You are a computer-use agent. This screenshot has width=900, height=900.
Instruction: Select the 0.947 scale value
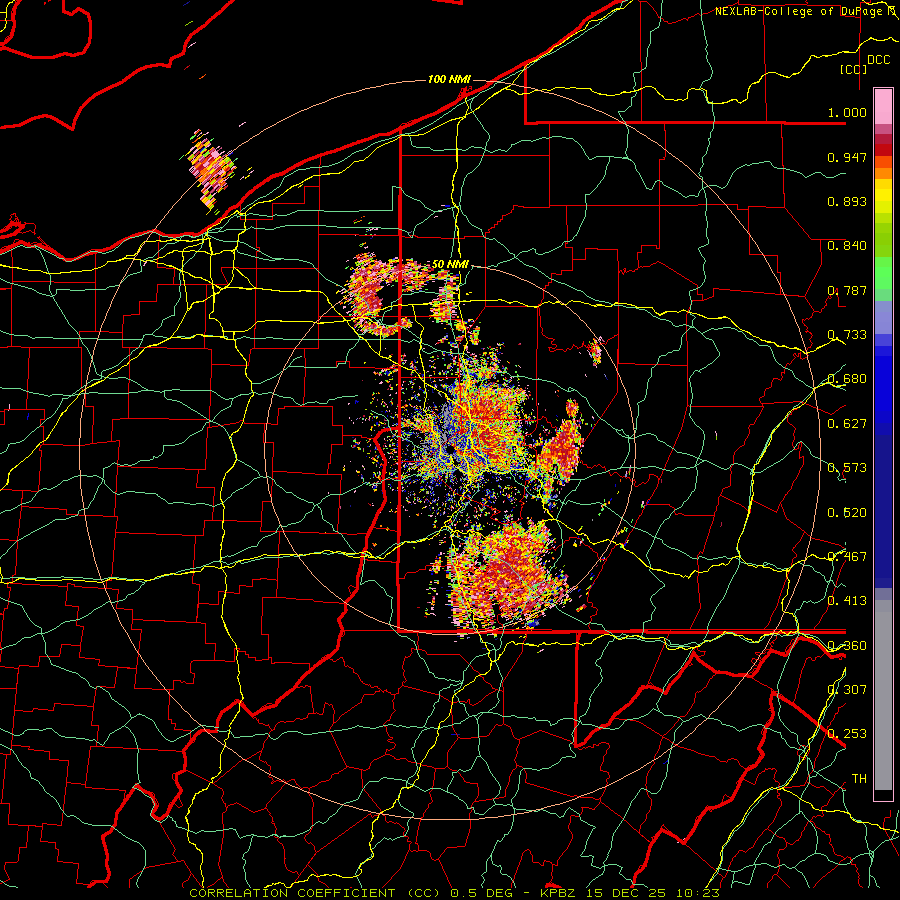847,157
